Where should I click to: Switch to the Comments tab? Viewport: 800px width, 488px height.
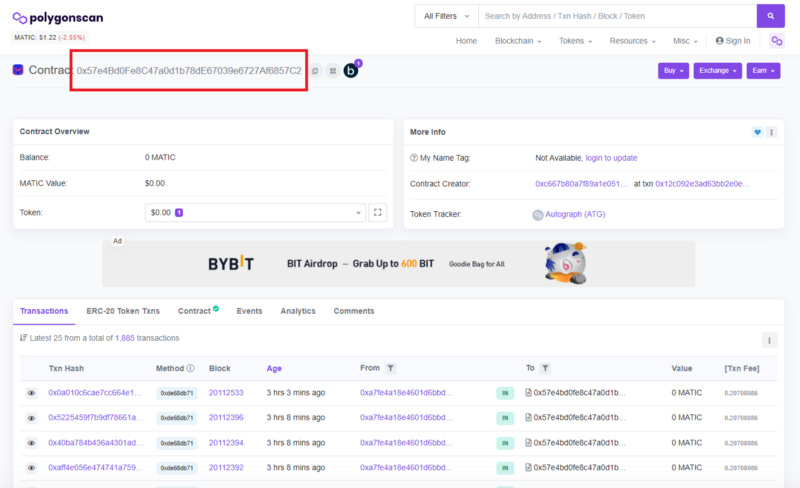click(x=354, y=311)
